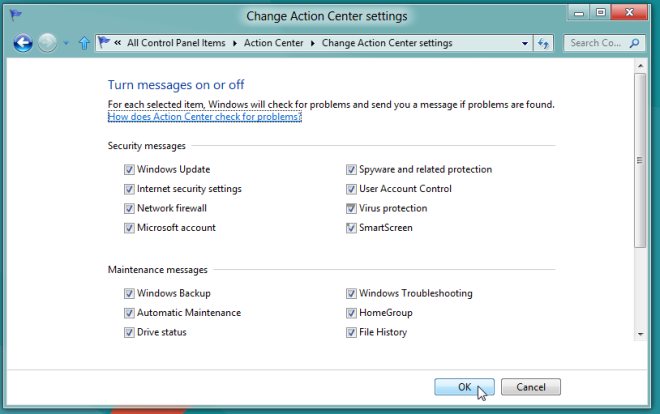660x414 pixels.
Task: Click the Maintenance messages section label
Action: tap(157, 269)
